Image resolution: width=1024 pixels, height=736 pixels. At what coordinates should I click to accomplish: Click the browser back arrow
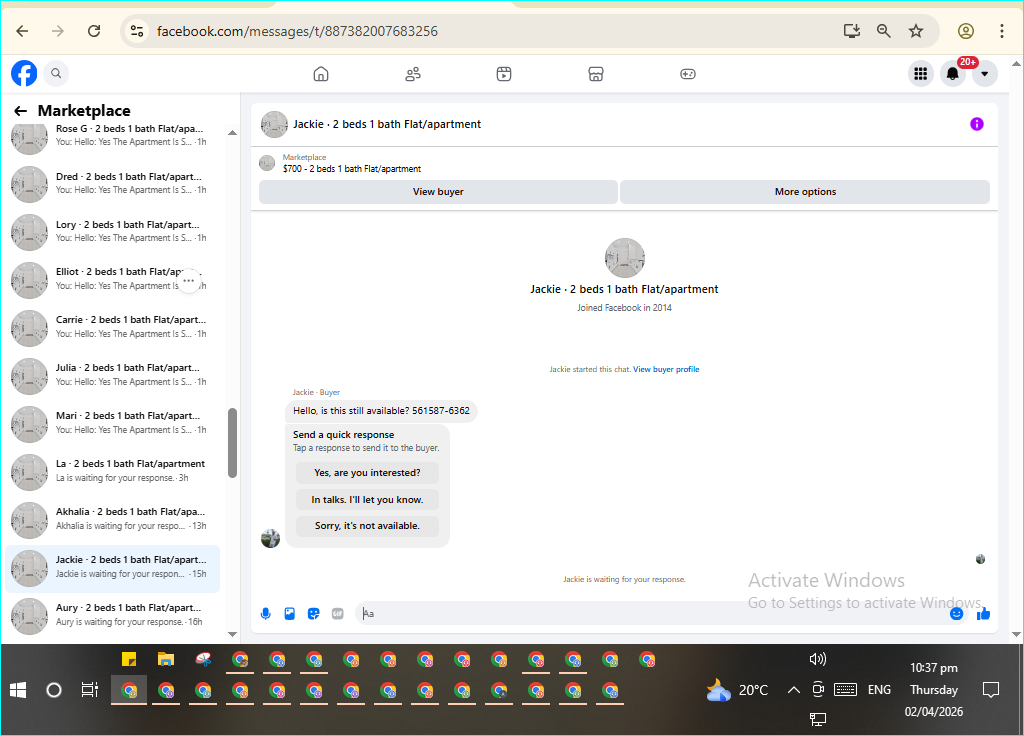pos(22,31)
